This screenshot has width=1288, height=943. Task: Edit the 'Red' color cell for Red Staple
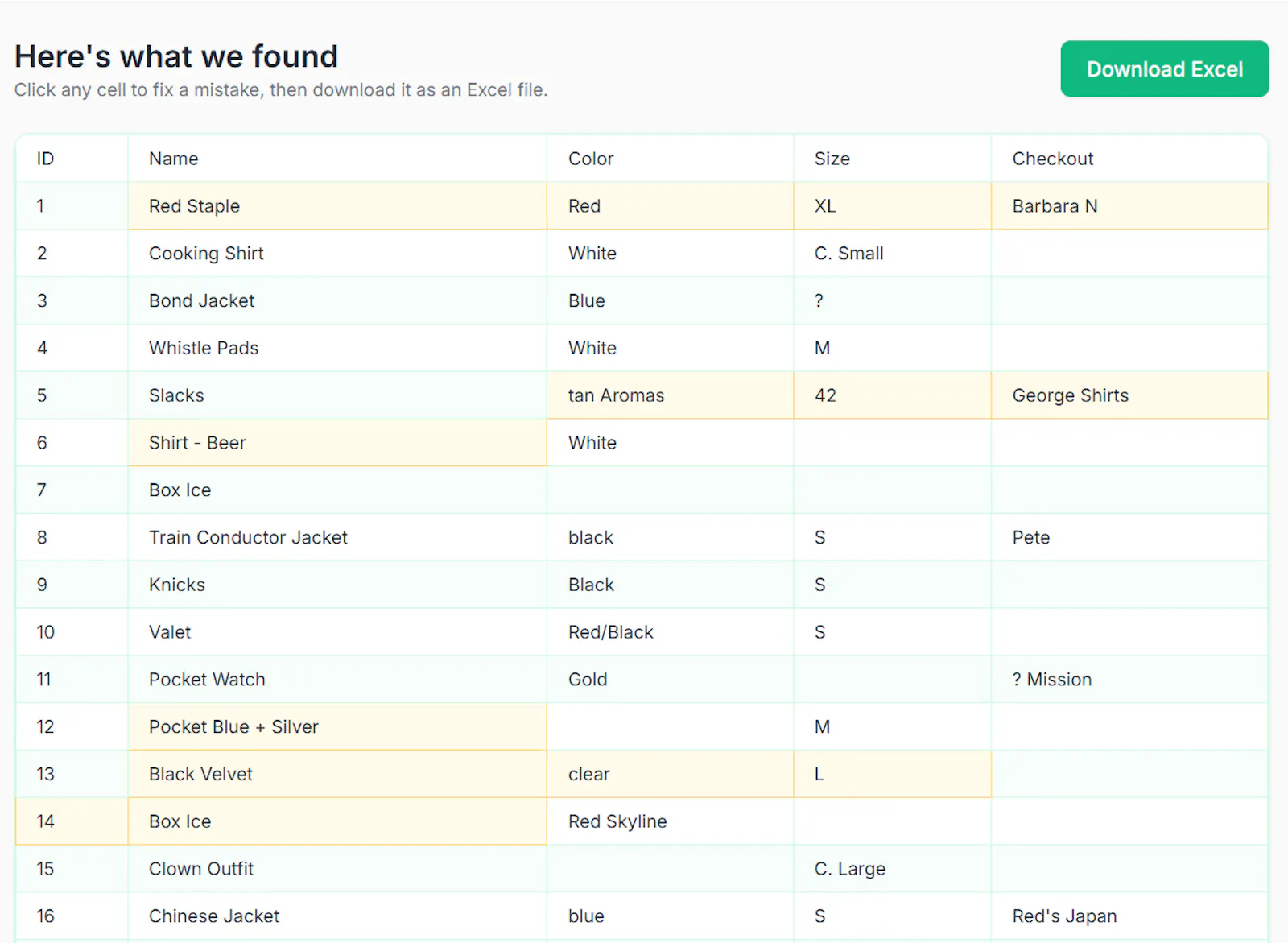click(x=670, y=206)
